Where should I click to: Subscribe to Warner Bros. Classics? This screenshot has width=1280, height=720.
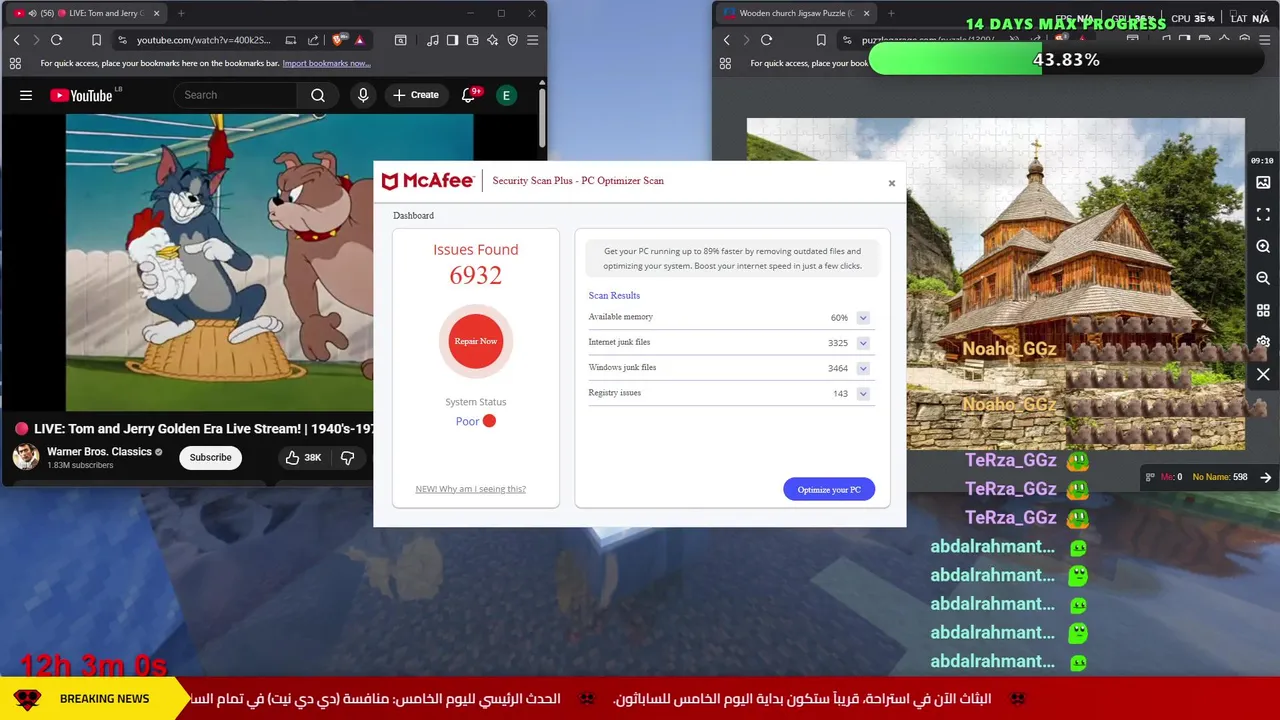click(210, 457)
